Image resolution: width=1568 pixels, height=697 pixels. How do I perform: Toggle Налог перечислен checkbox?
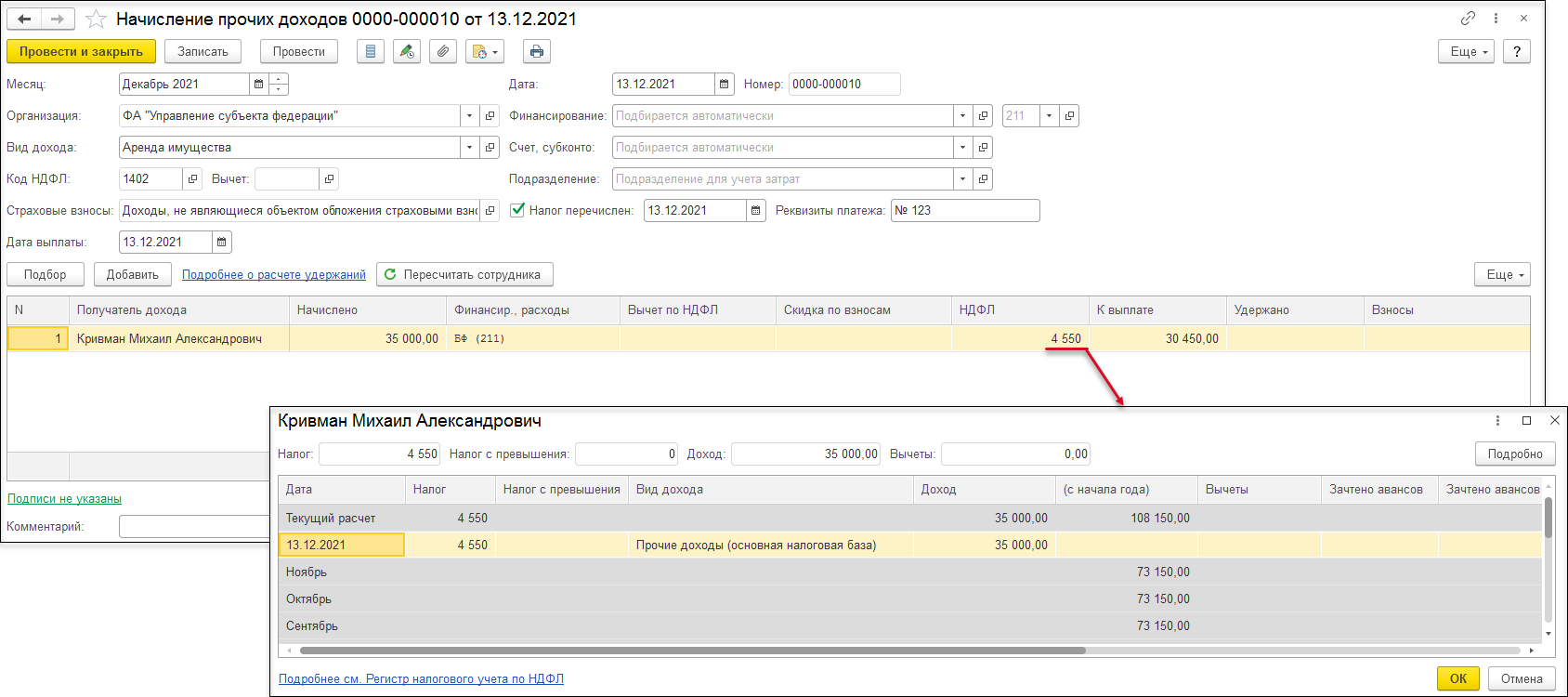coord(517,210)
